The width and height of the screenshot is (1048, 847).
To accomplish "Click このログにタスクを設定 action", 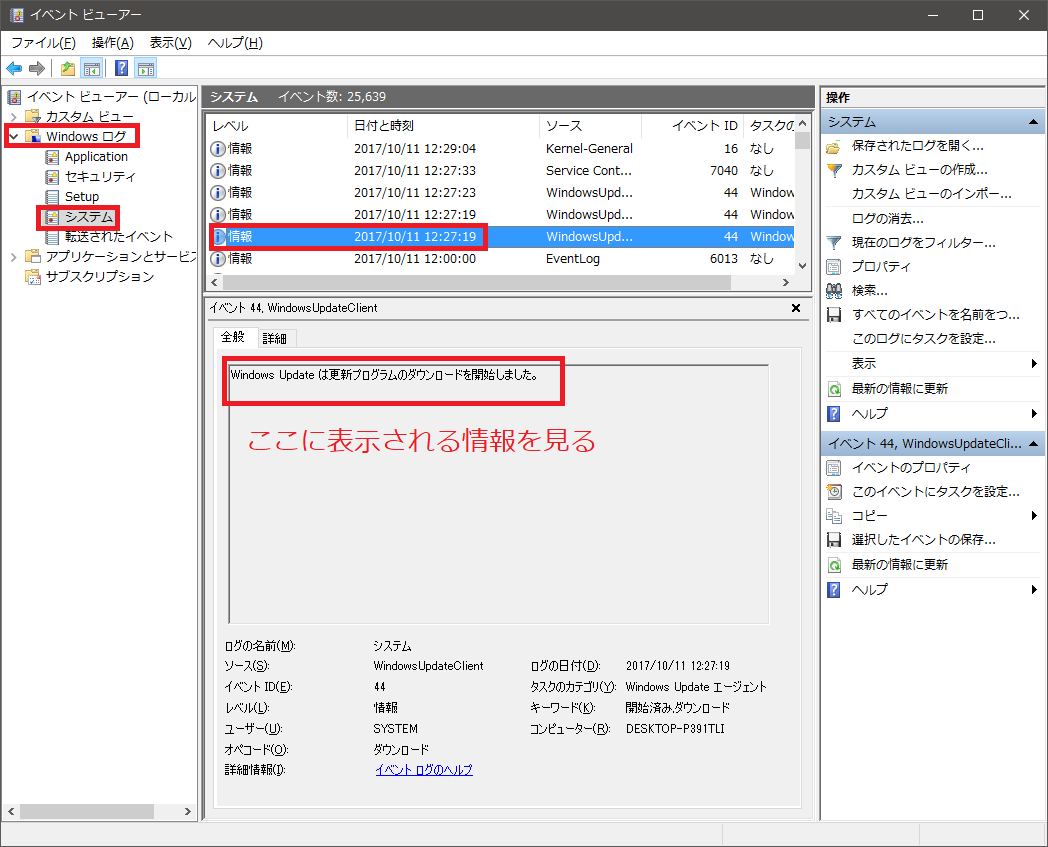I will click(924, 339).
